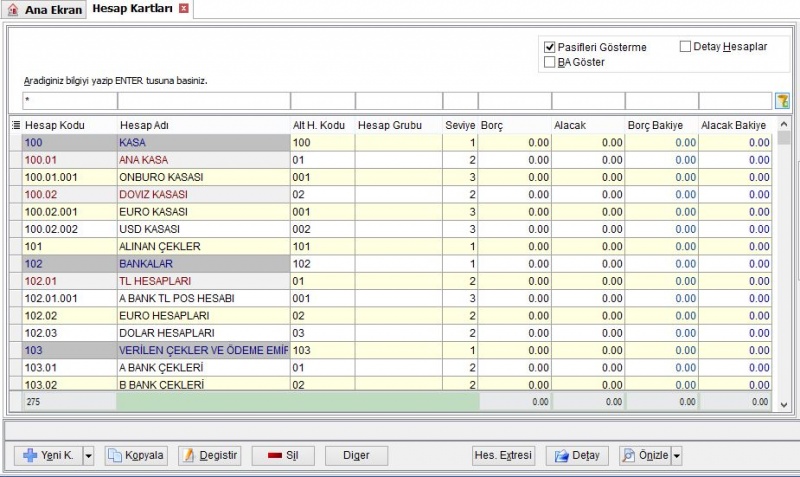Click account code 102.01.001 cell
Screen dimensions: 800x477
coord(70,298)
